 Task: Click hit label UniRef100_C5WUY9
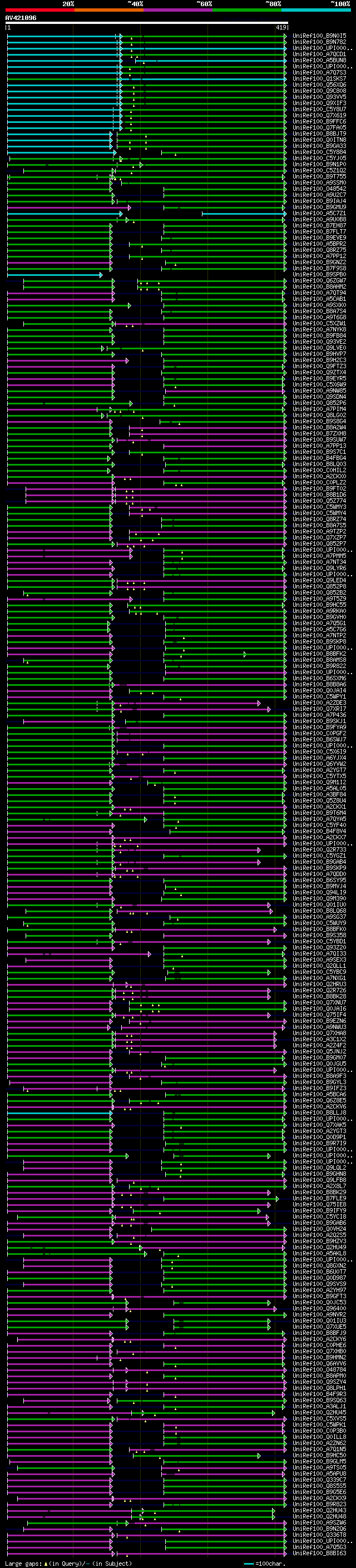pos(319,923)
